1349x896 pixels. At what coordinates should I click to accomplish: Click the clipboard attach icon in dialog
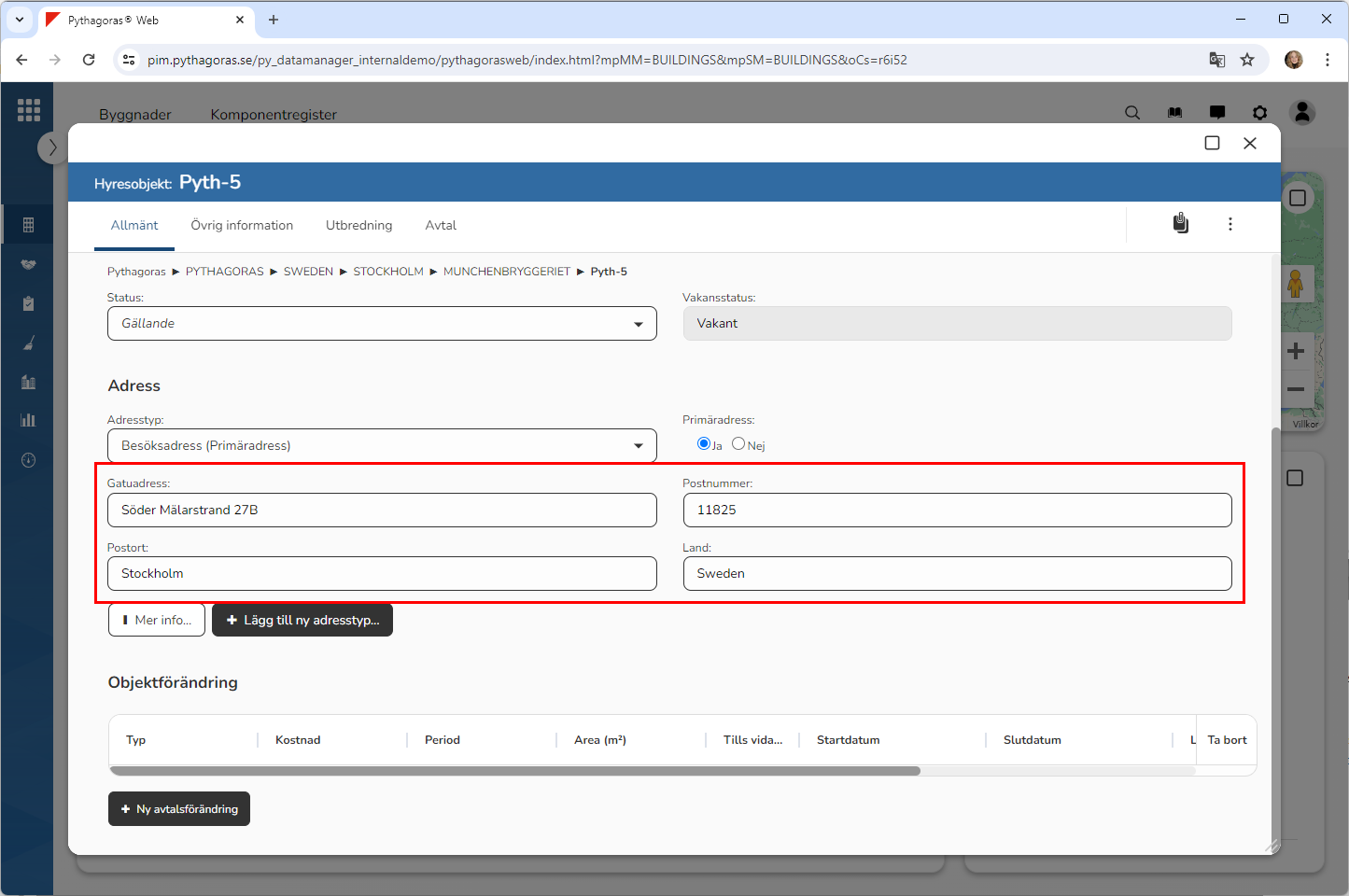[1181, 224]
